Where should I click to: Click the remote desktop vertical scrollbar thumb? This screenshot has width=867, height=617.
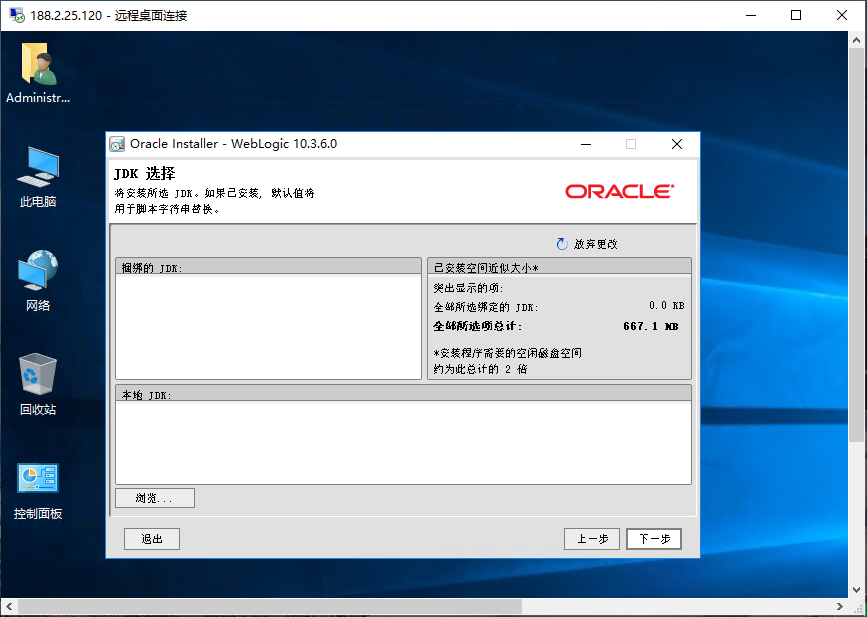(x=856, y=246)
